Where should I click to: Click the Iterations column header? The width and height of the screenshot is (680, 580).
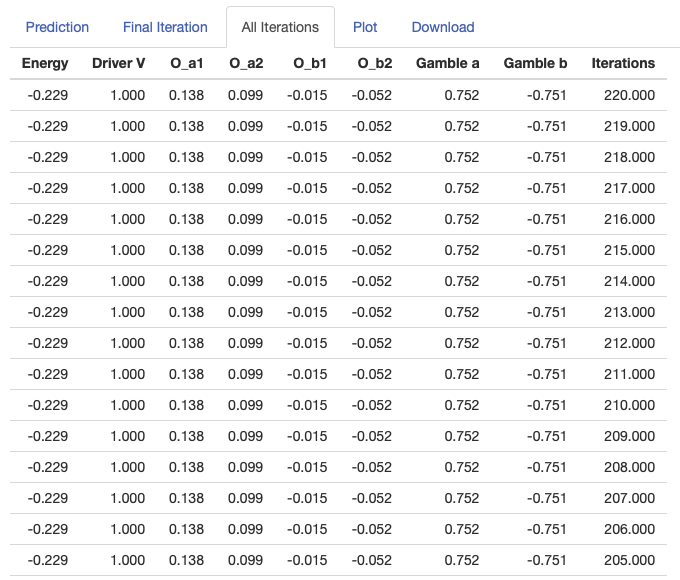click(623, 63)
